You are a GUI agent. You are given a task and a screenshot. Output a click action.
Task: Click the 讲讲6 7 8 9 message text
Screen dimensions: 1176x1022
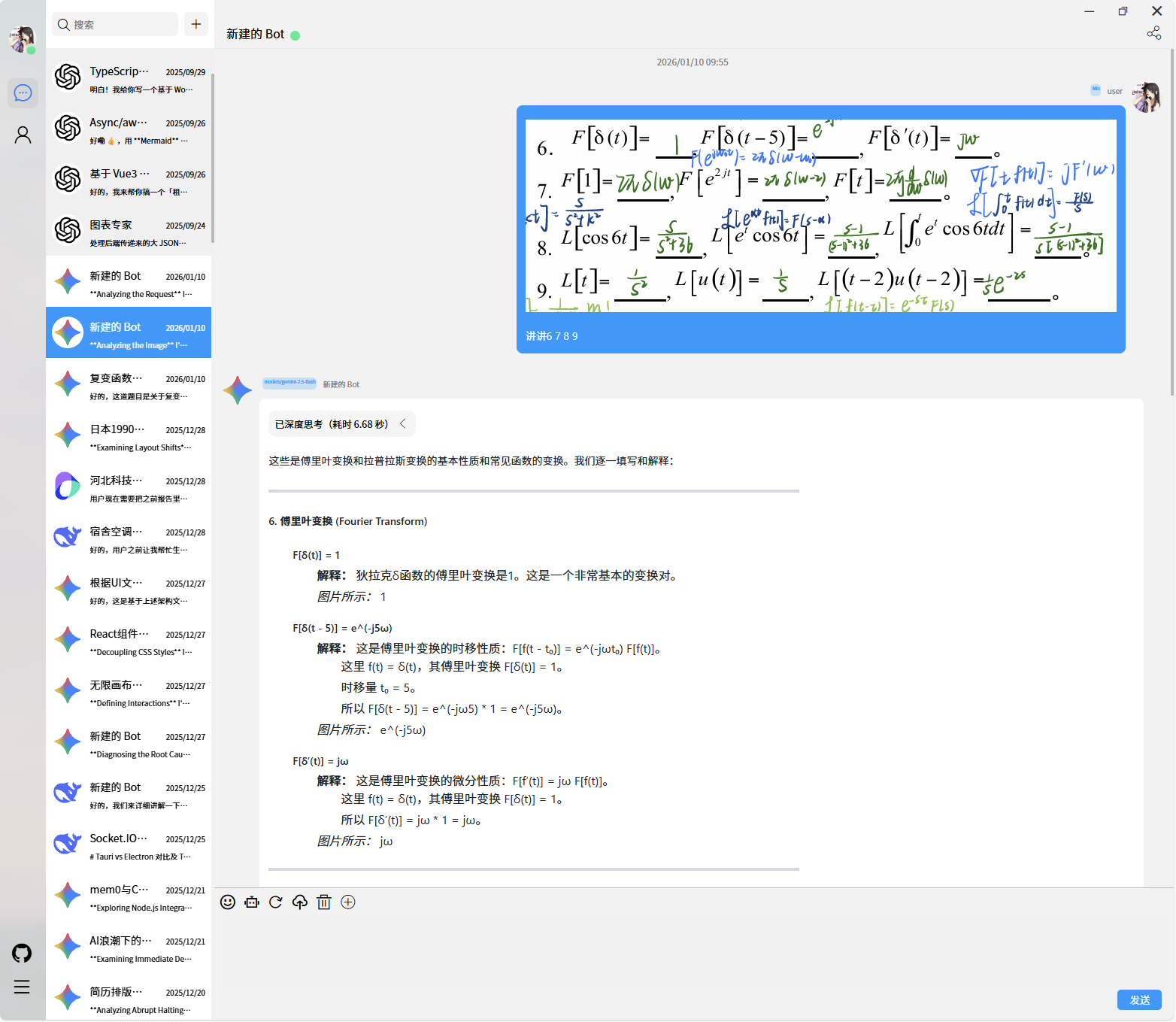pyautogui.click(x=552, y=336)
